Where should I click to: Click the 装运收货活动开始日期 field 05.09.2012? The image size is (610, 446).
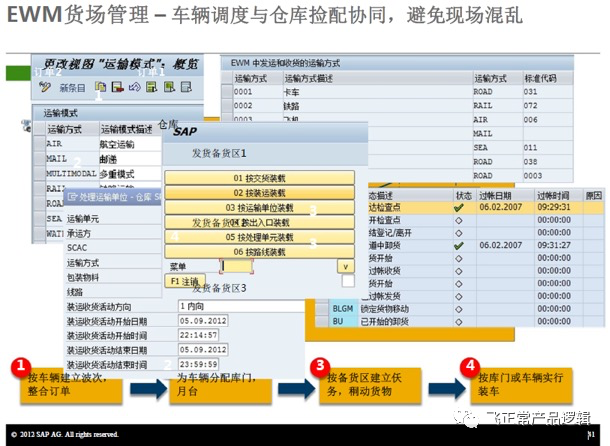tap(203, 321)
